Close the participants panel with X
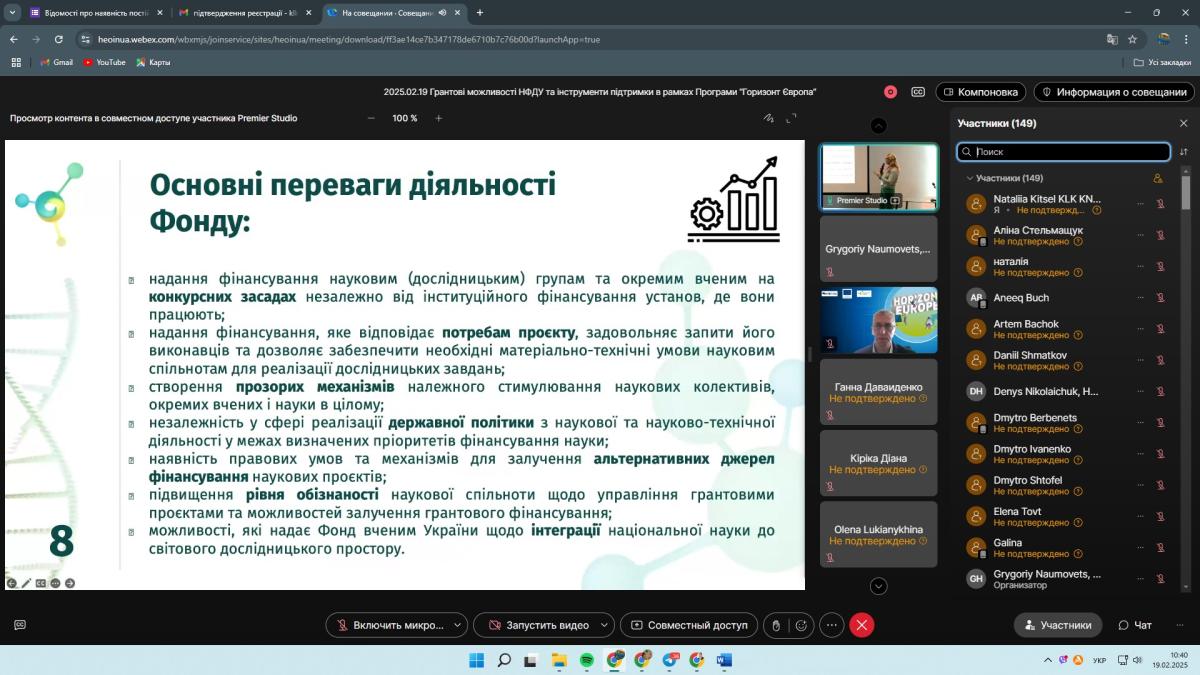This screenshot has height=675, width=1200. point(1183,123)
